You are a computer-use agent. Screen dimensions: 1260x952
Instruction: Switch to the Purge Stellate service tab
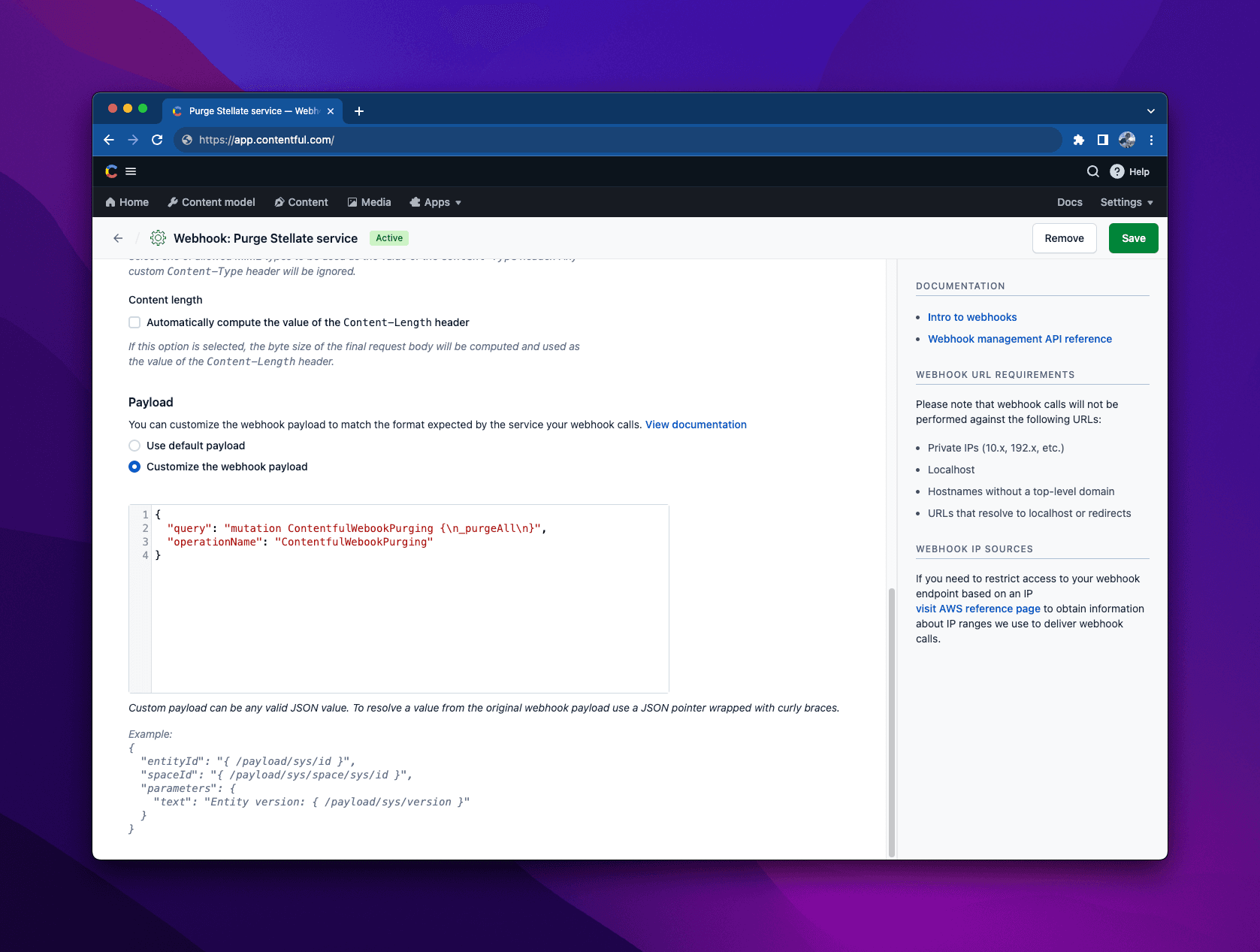click(248, 110)
